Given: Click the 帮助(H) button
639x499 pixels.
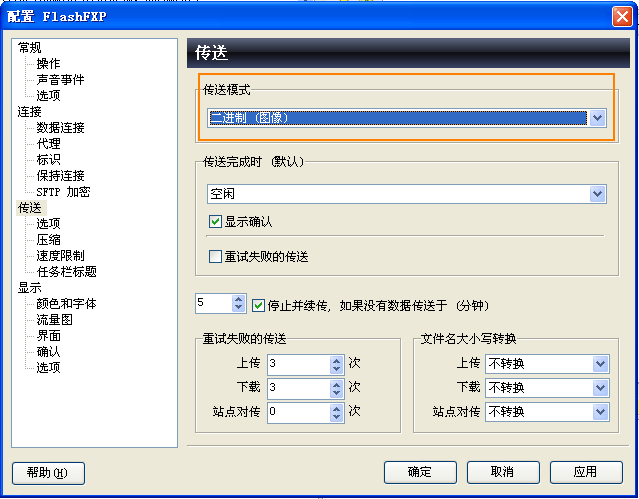Looking at the screenshot, I should pyautogui.click(x=48, y=473).
